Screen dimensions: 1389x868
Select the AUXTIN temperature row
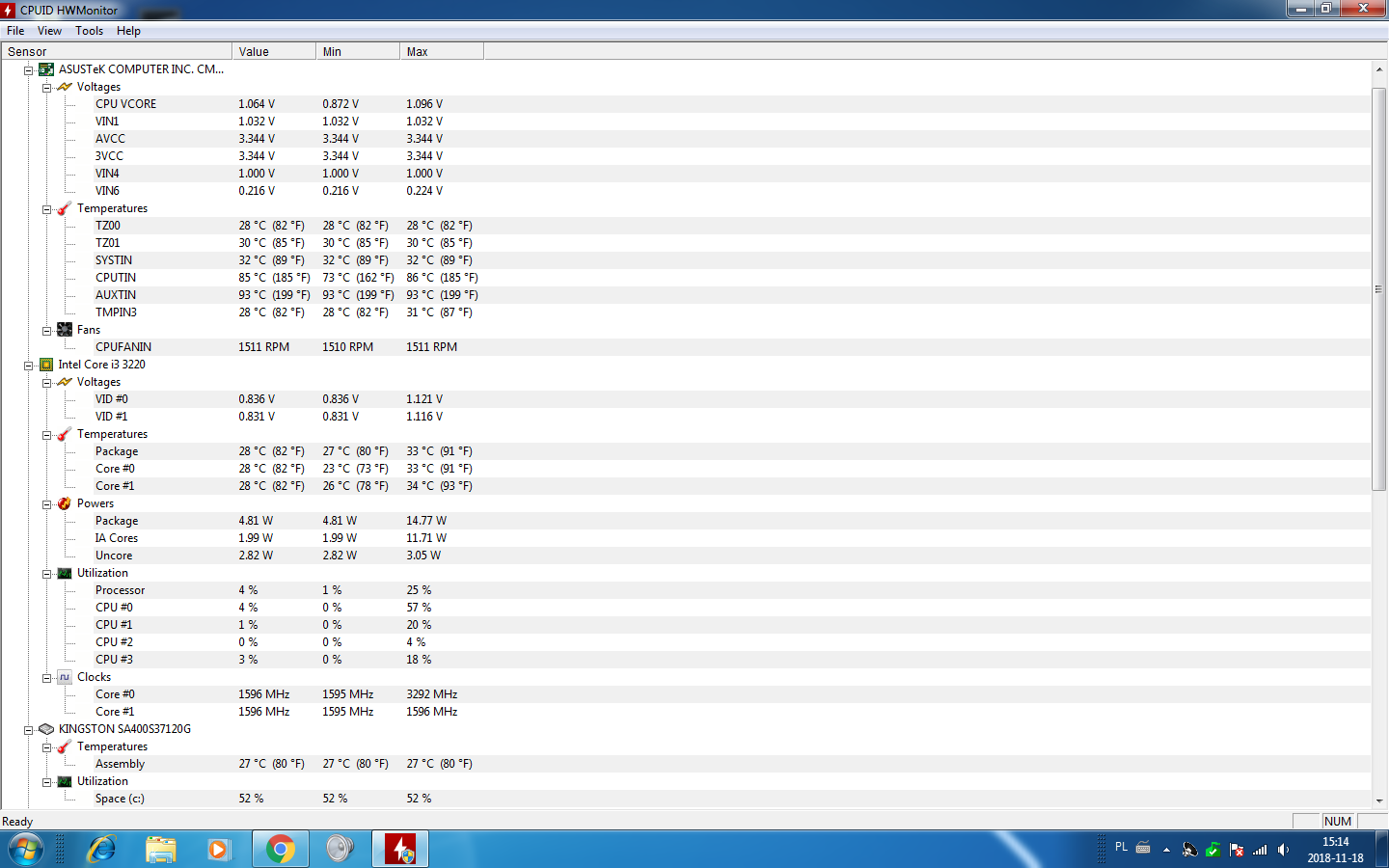click(x=686, y=295)
